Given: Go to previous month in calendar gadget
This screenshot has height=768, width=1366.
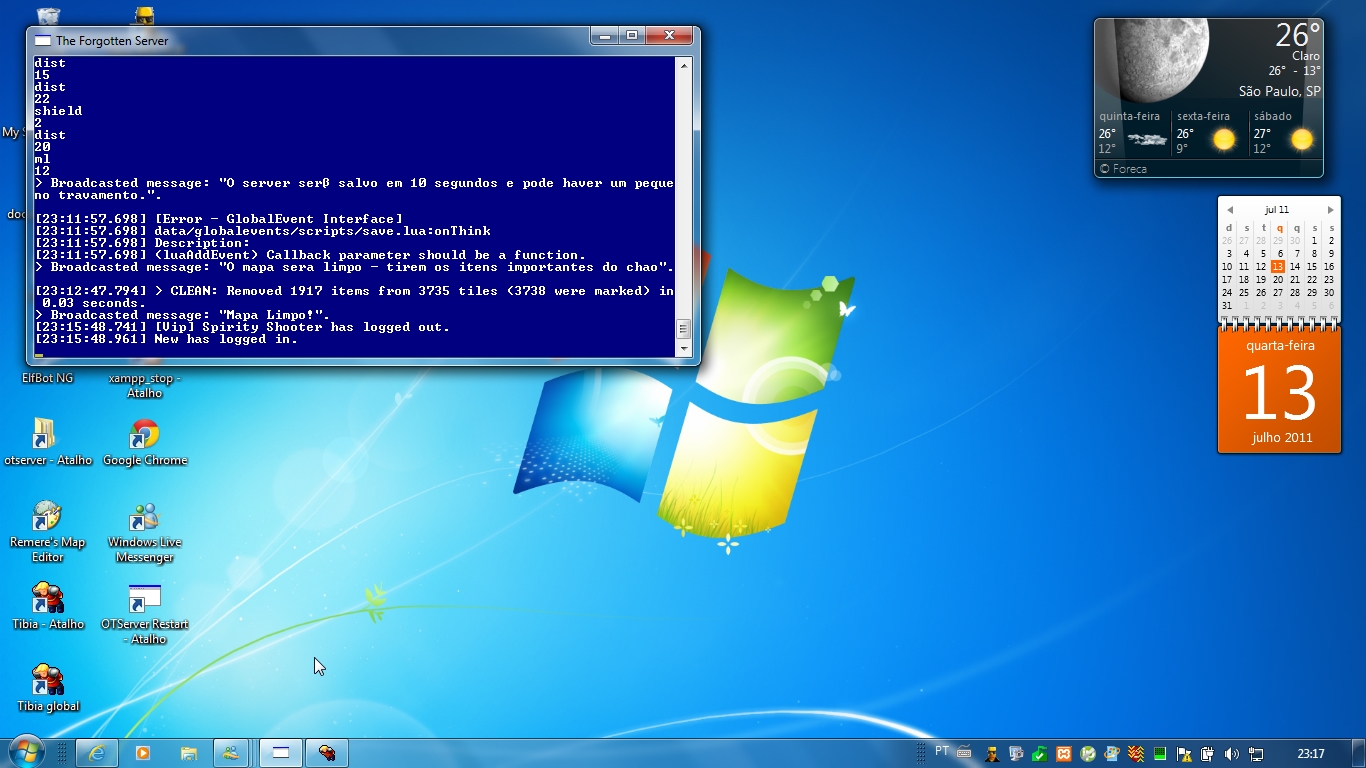Looking at the screenshot, I should point(1230,210).
